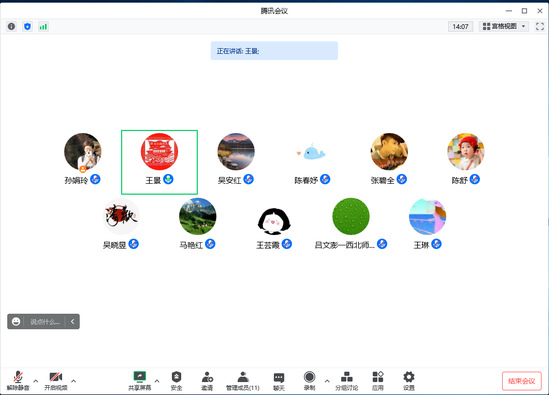Open the security menu in toolbar
Viewport: 549px width, 395px height.
(x=176, y=381)
